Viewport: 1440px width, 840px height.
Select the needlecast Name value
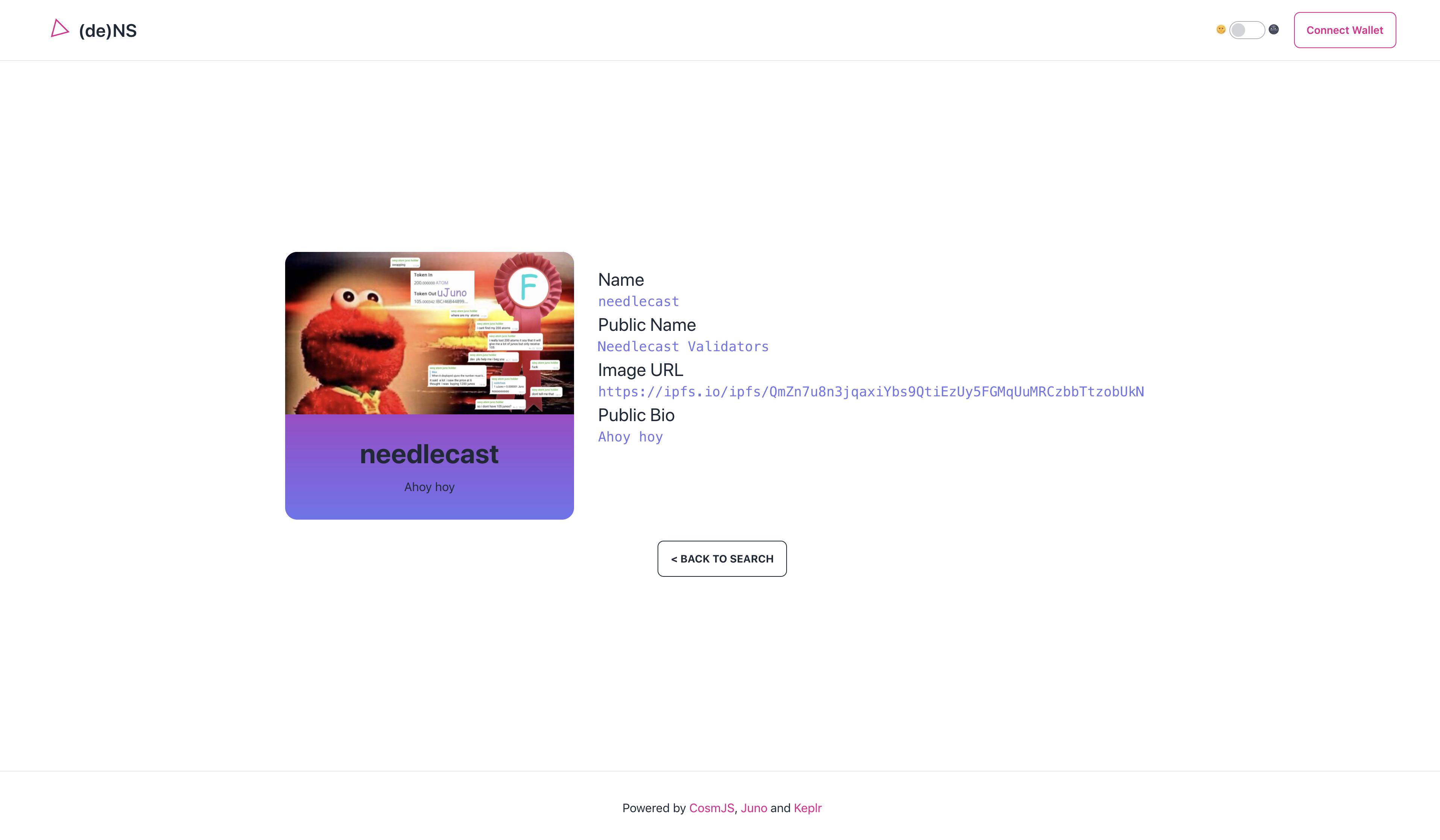(x=638, y=302)
